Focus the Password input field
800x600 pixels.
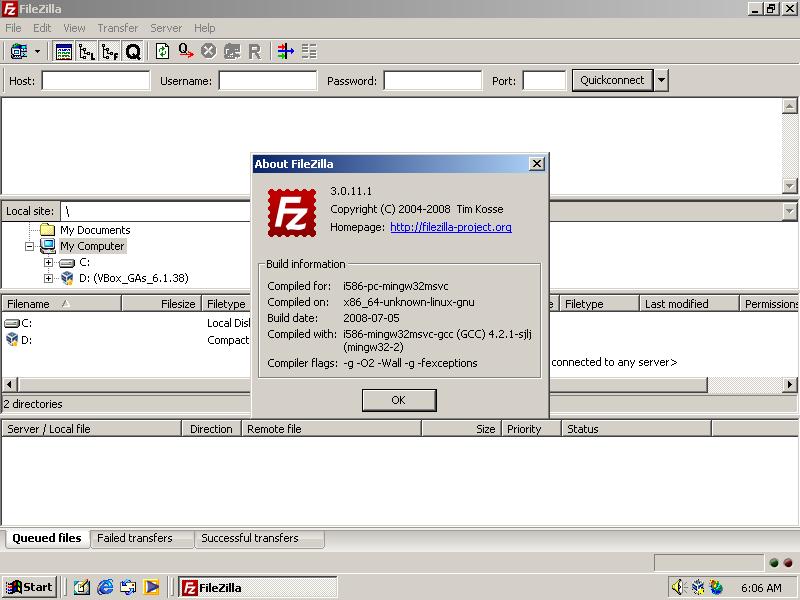(433, 81)
